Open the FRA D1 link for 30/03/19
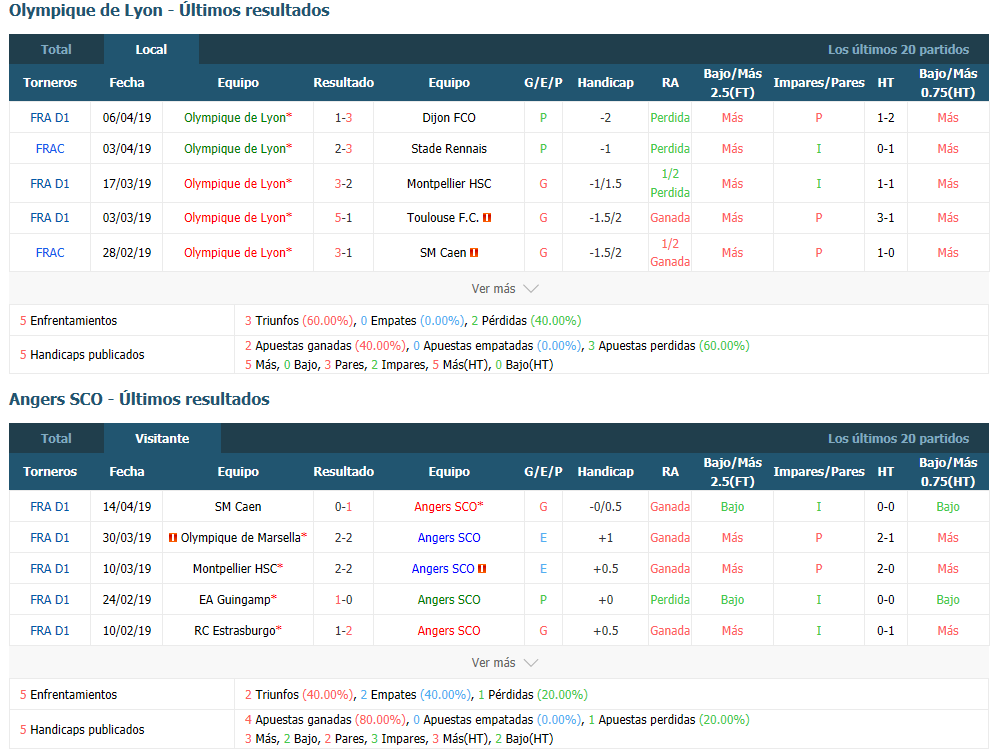This screenshot has width=998, height=752. point(50,538)
